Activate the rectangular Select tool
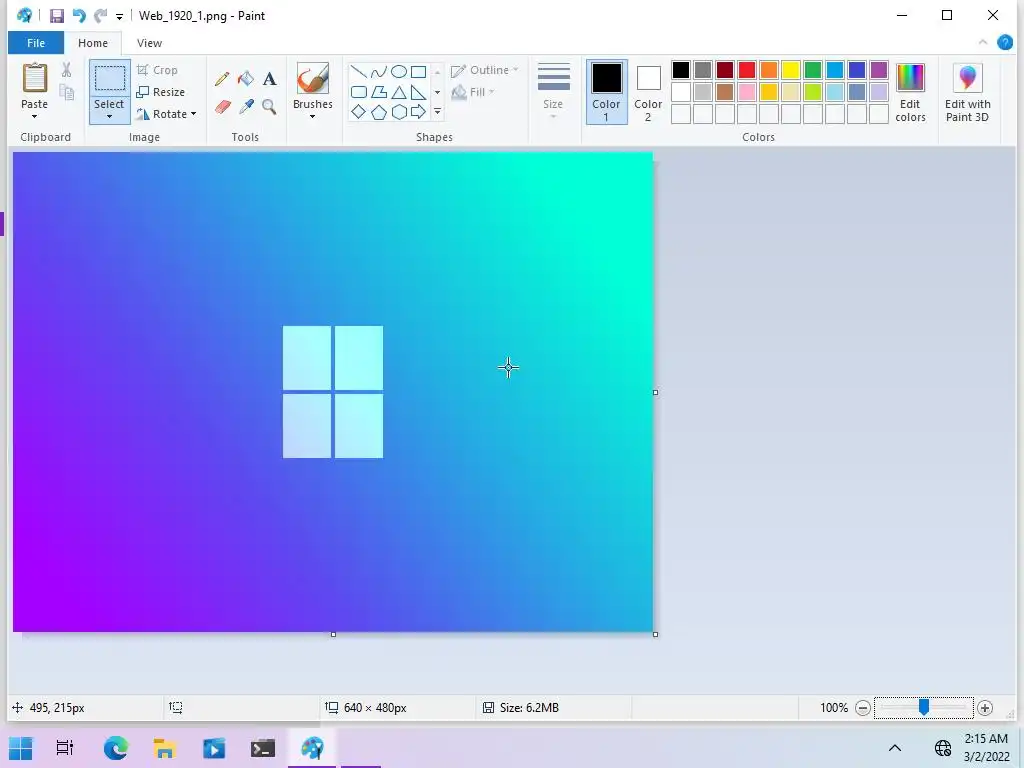This screenshot has width=1024, height=768. [110, 78]
